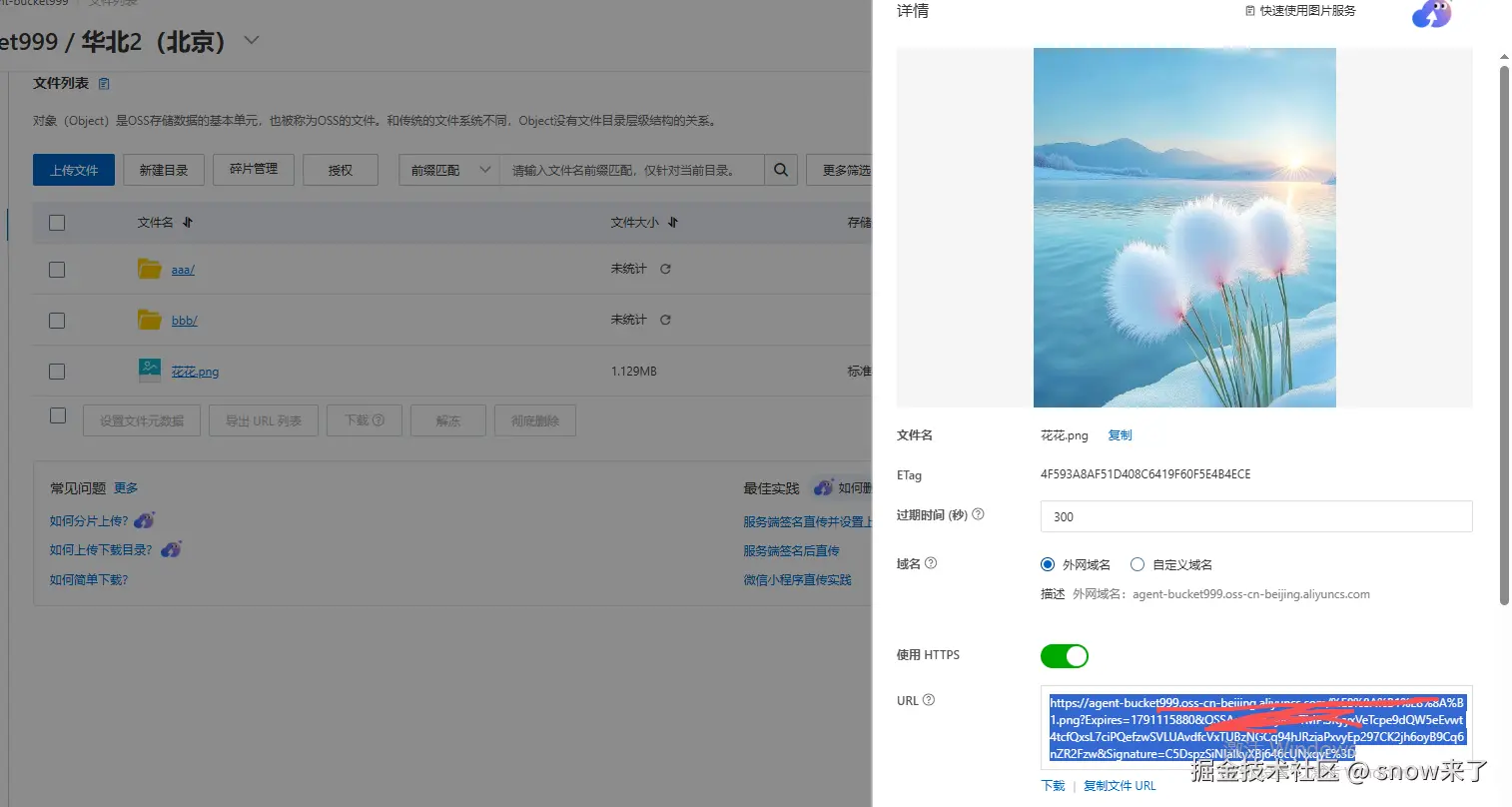Open help icon next to 域名
This screenshot has width=1512, height=807.
[931, 563]
